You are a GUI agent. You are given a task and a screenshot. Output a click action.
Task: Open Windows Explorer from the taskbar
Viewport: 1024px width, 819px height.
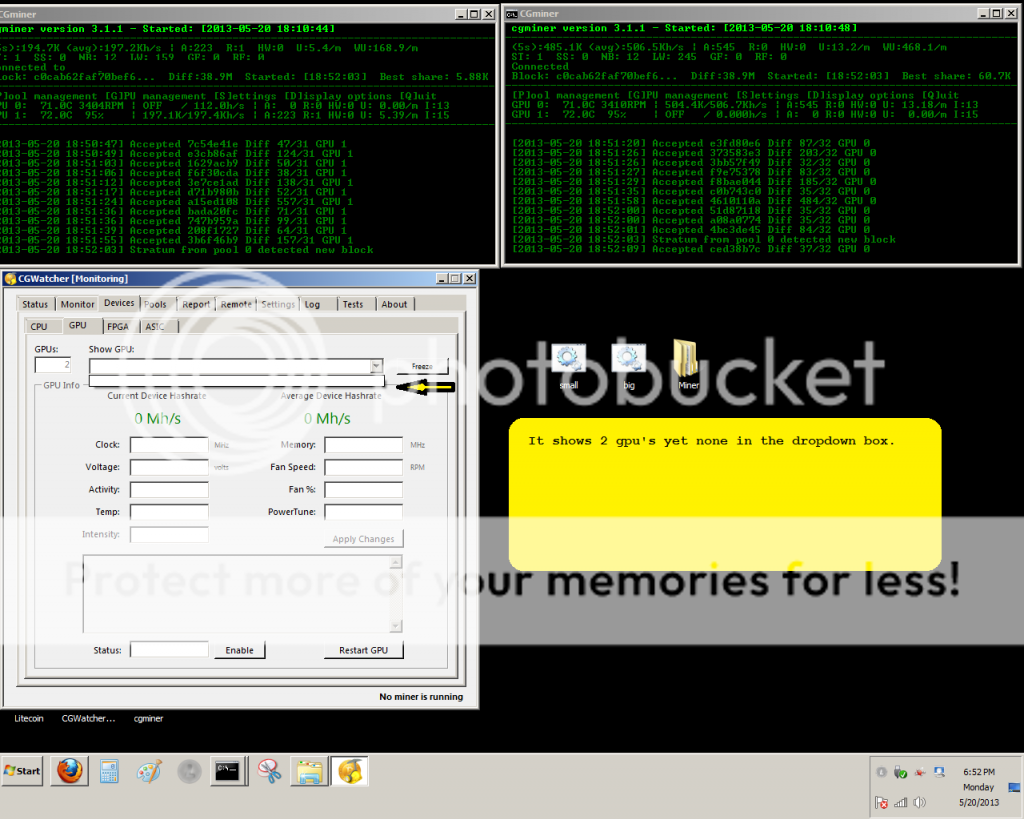coord(310,772)
